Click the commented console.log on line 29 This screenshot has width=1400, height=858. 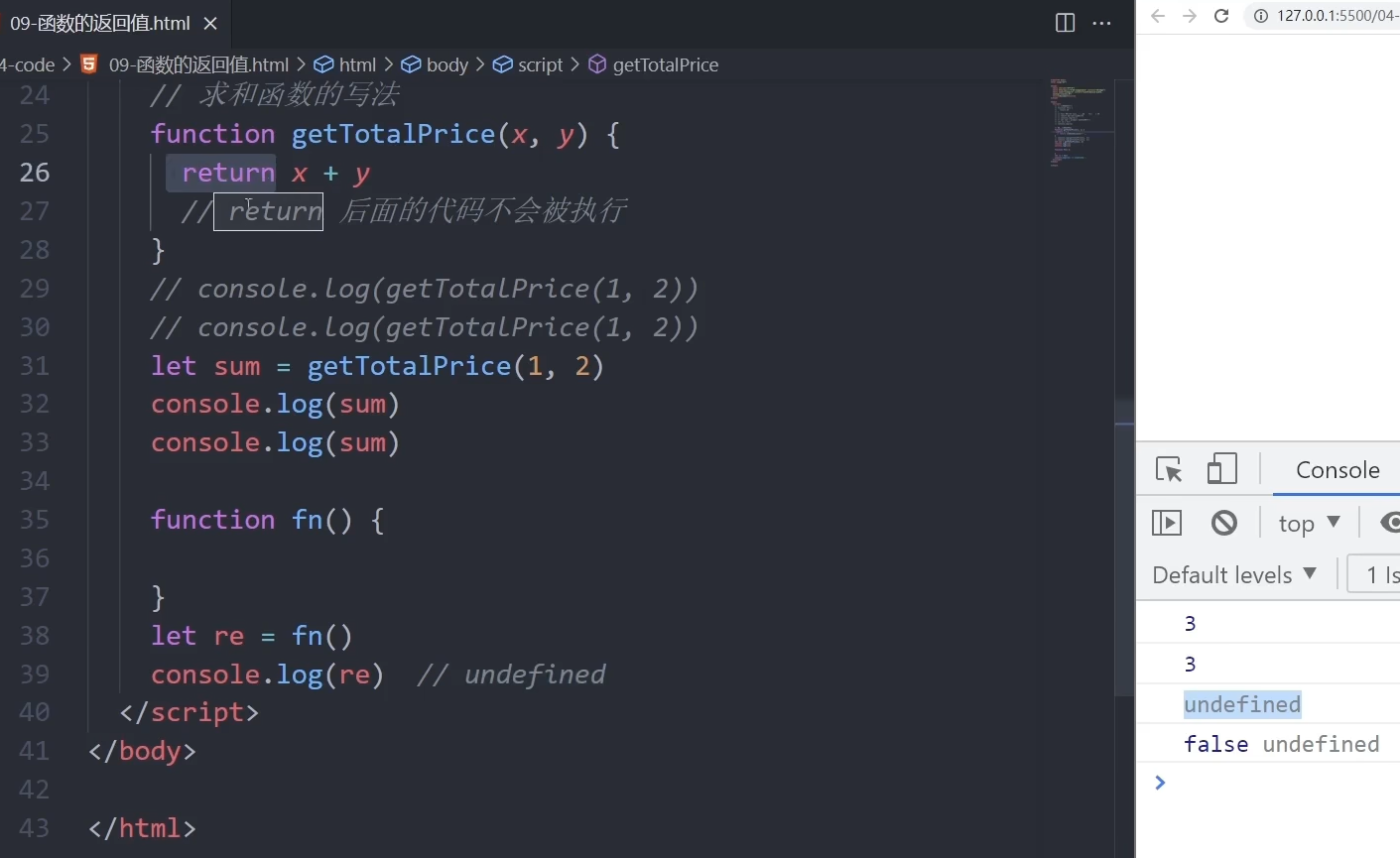coord(425,289)
